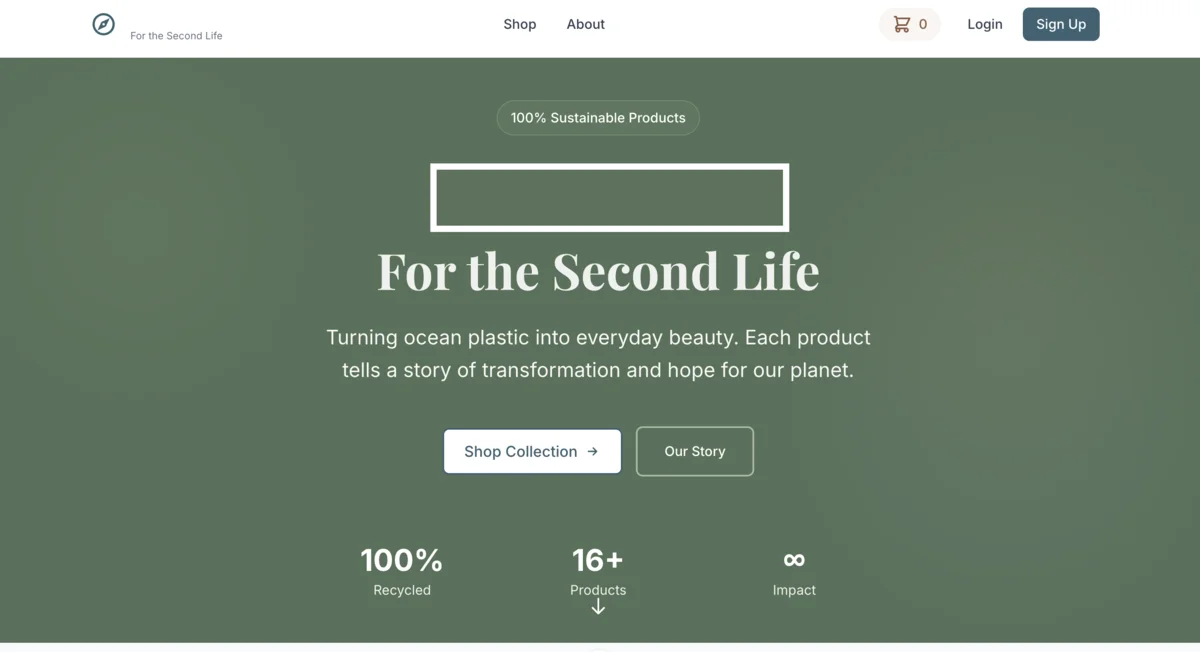Click the Shop menu item
This screenshot has height=652, width=1200.
click(519, 24)
